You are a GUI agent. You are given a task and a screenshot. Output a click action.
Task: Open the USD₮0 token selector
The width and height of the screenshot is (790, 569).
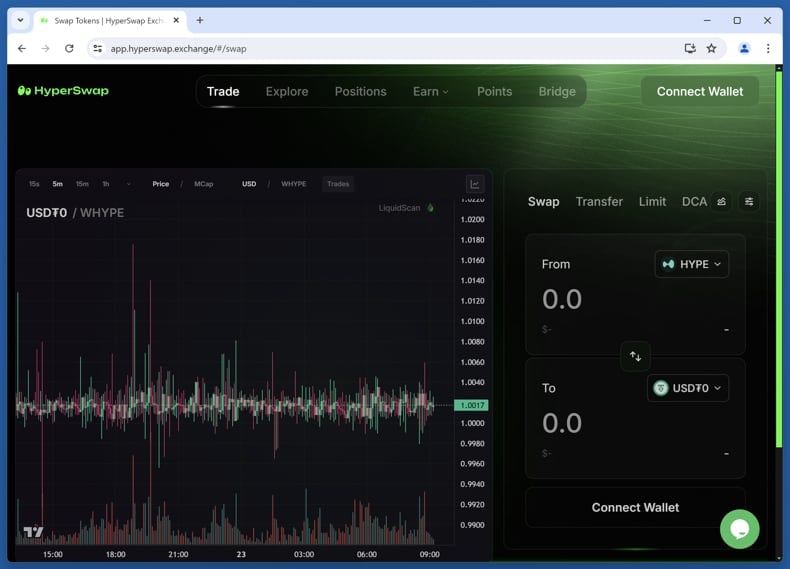(687, 388)
